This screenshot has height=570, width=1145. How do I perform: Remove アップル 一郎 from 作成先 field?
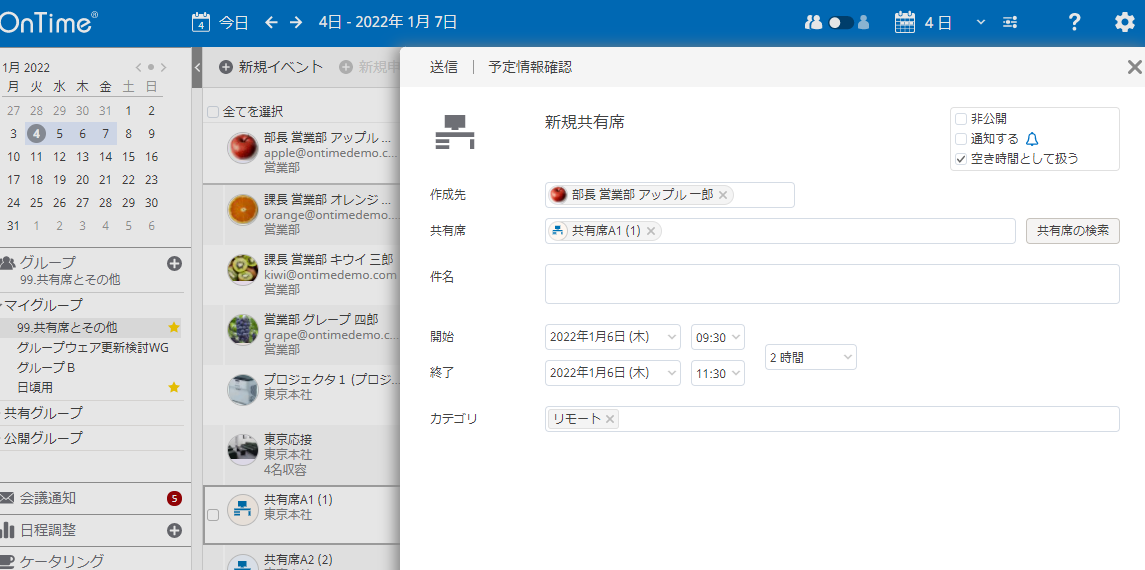(722, 195)
